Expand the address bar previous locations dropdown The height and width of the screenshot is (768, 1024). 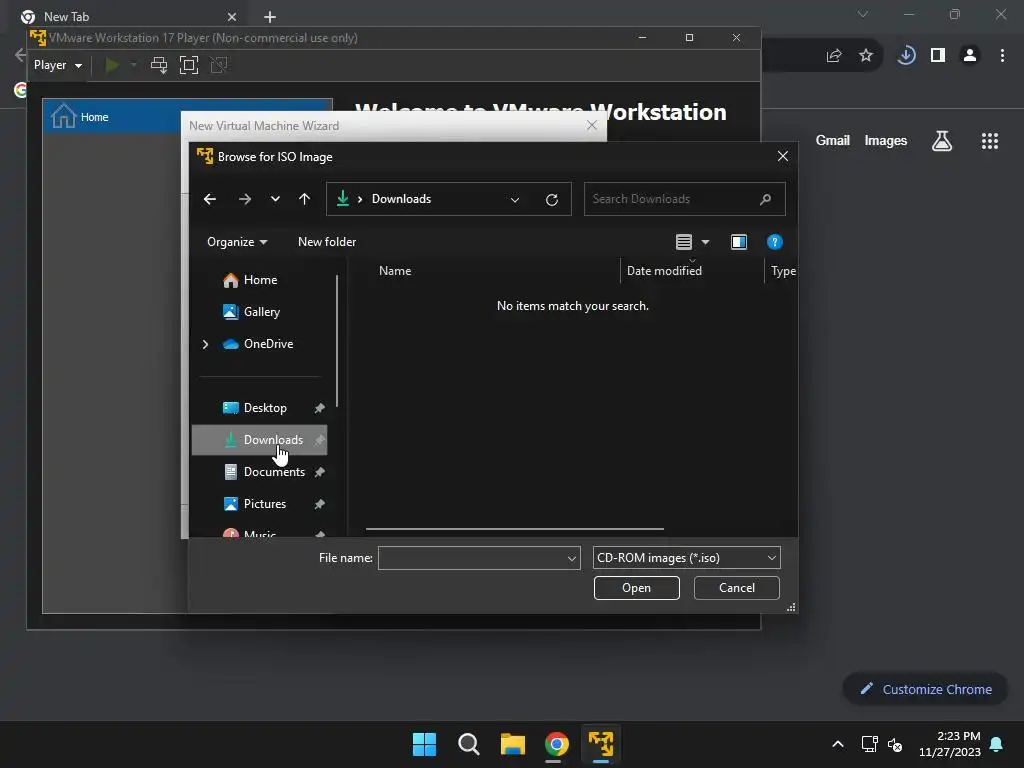515,199
